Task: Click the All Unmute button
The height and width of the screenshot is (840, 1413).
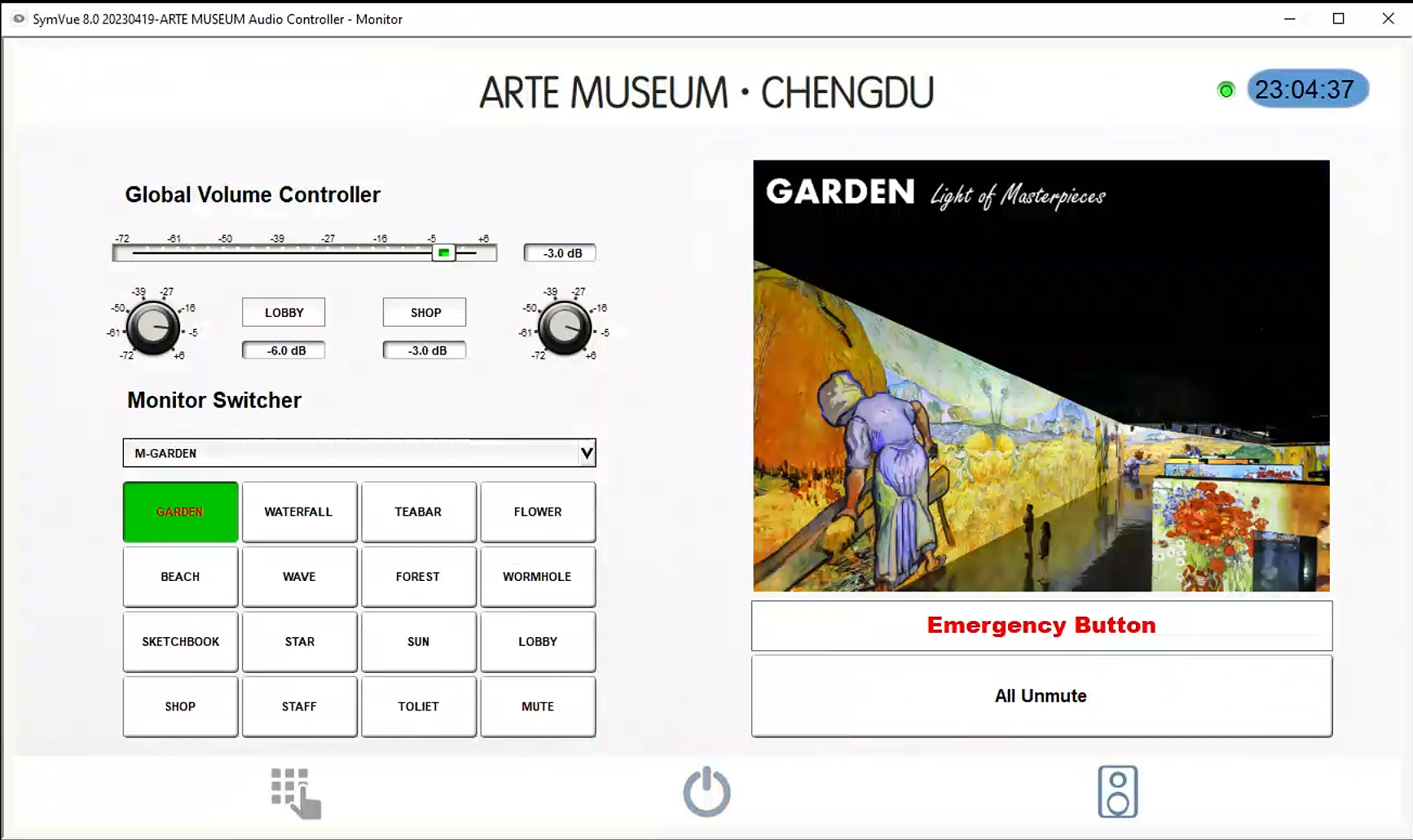Action: [1041, 696]
